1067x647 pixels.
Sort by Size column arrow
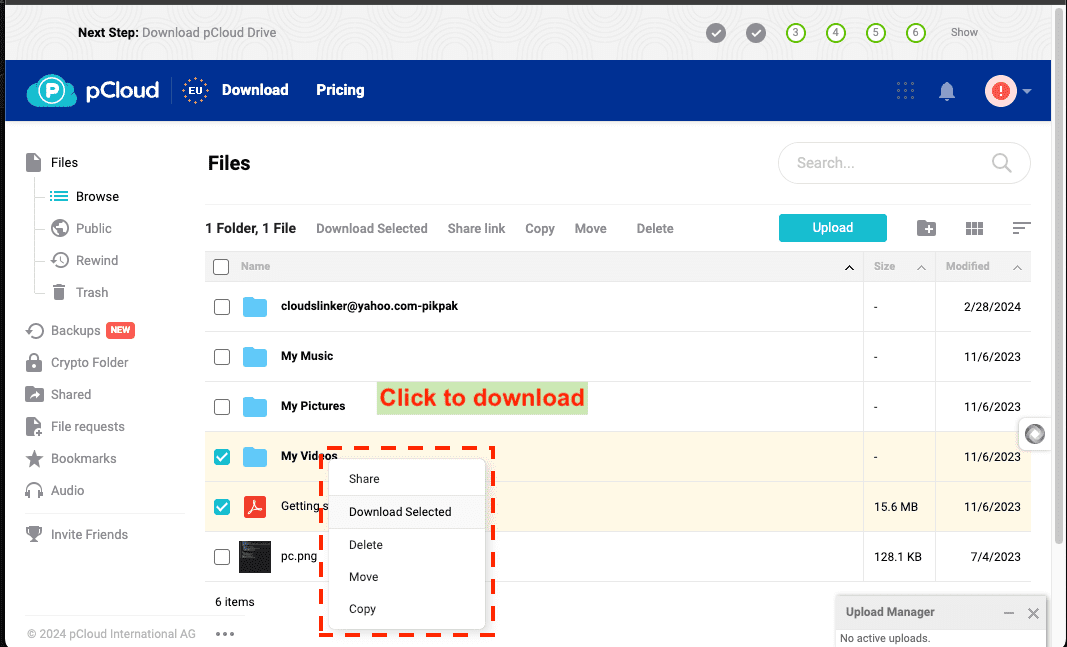coord(921,267)
